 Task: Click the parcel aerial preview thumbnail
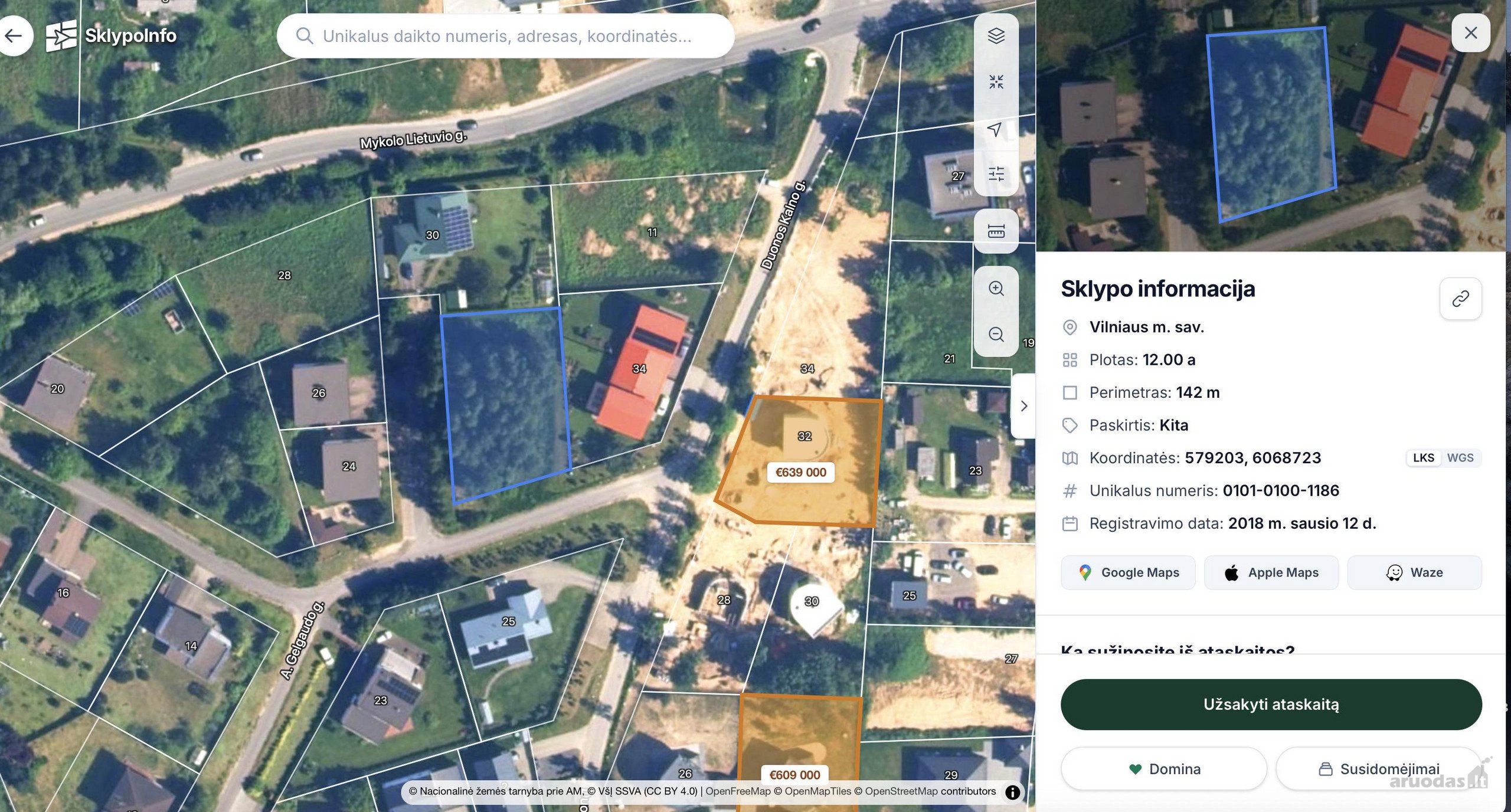click(x=1270, y=126)
